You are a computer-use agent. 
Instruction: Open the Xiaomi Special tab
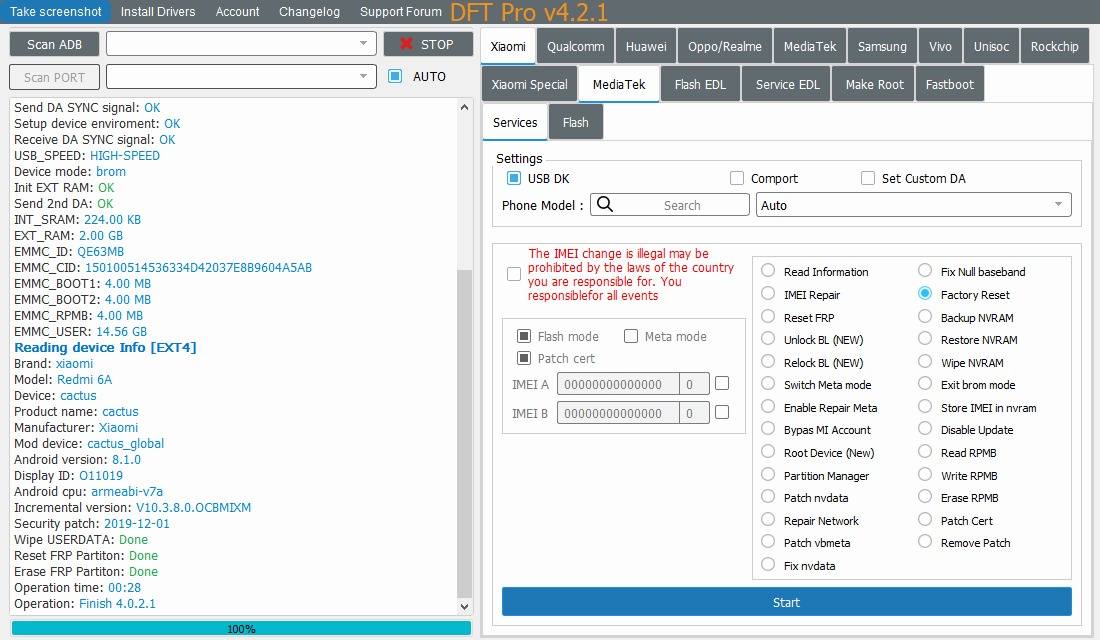(530, 84)
